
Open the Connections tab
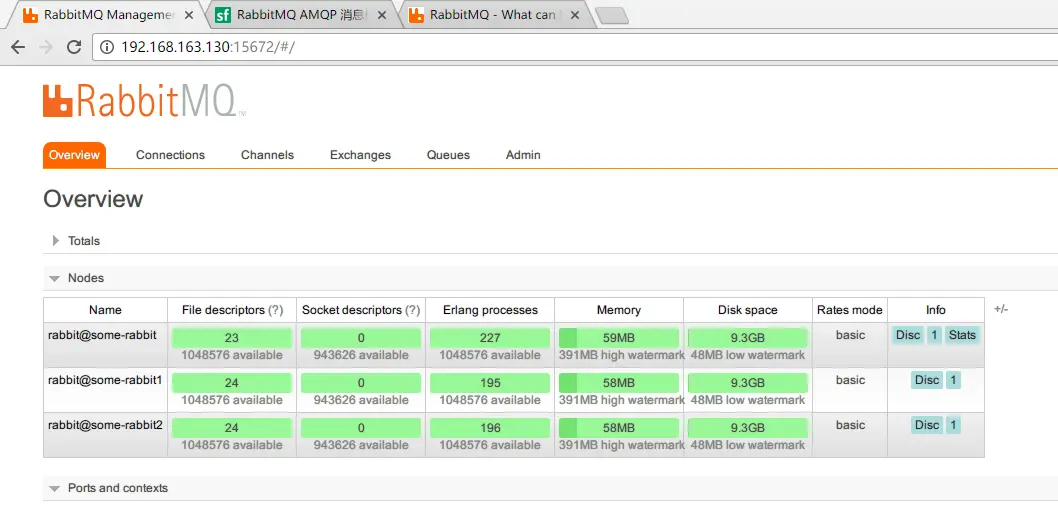[x=170, y=155]
